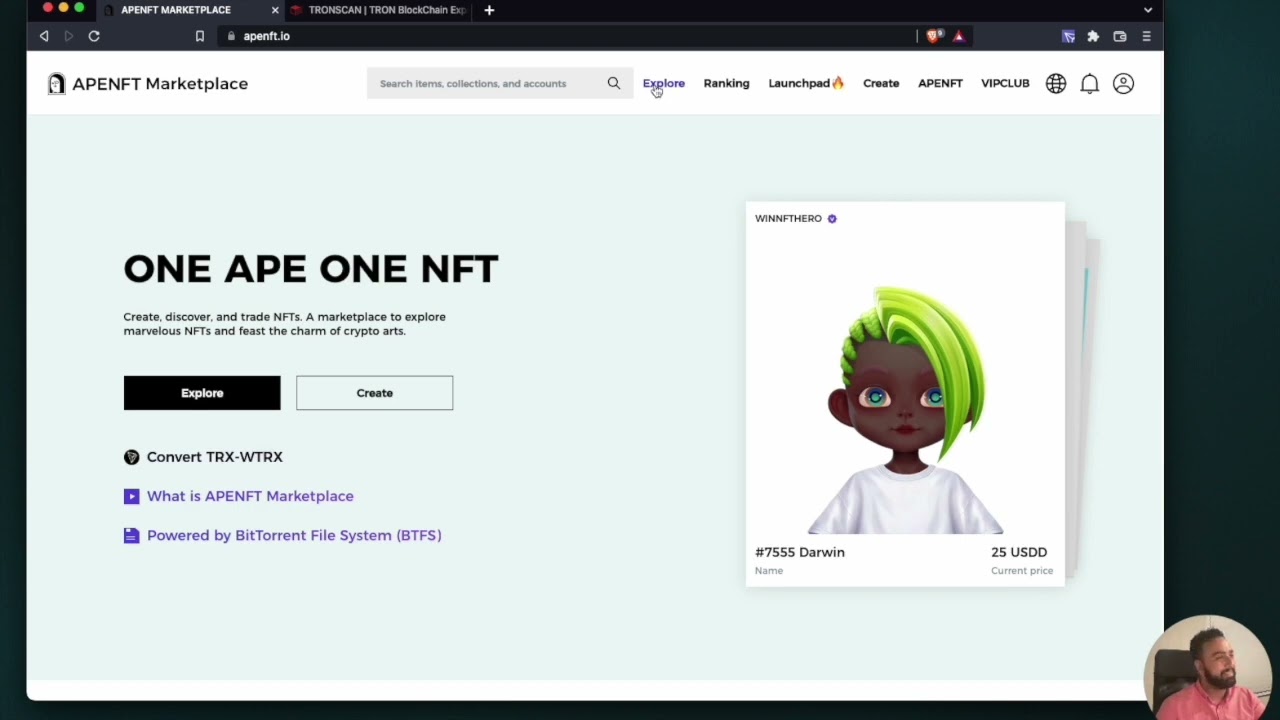Go back with the browser back arrow
Screen dimensions: 1280x720
tap(44, 36)
